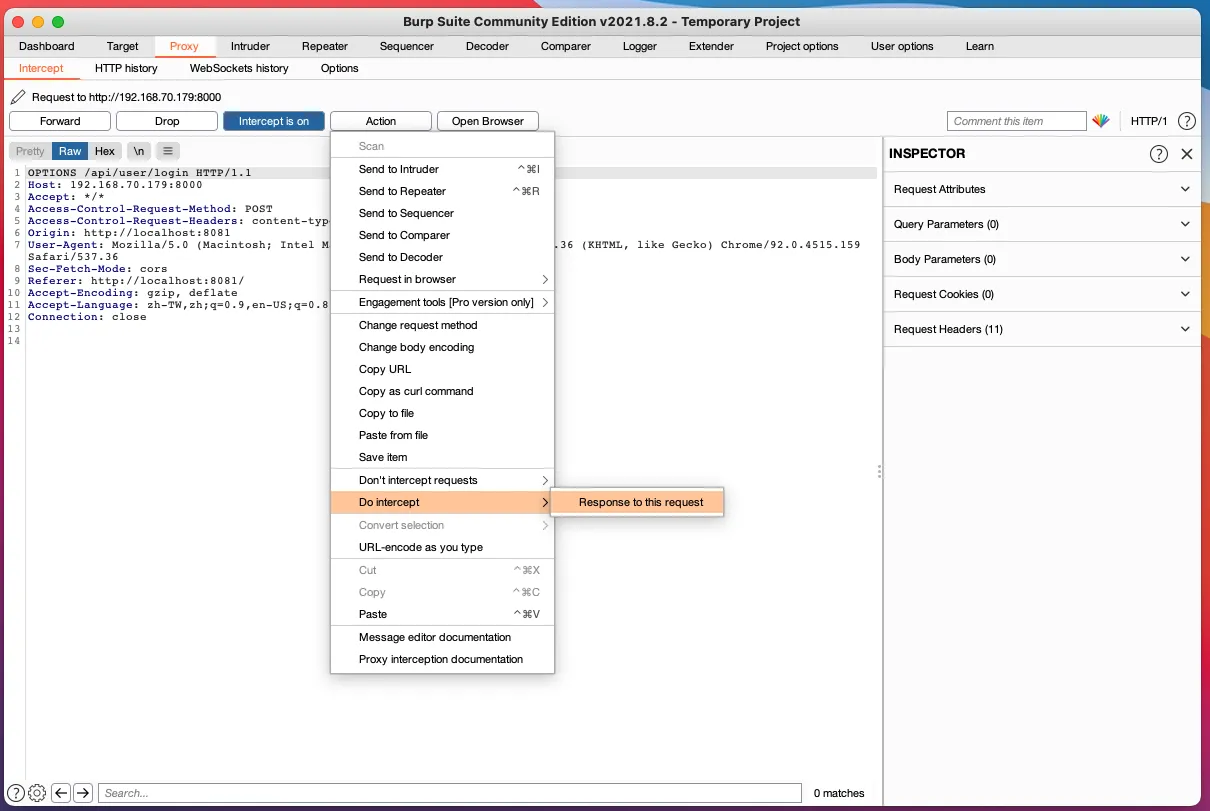Select Change request method
Screen dimensions: 1210x811
[x=442, y=325]
